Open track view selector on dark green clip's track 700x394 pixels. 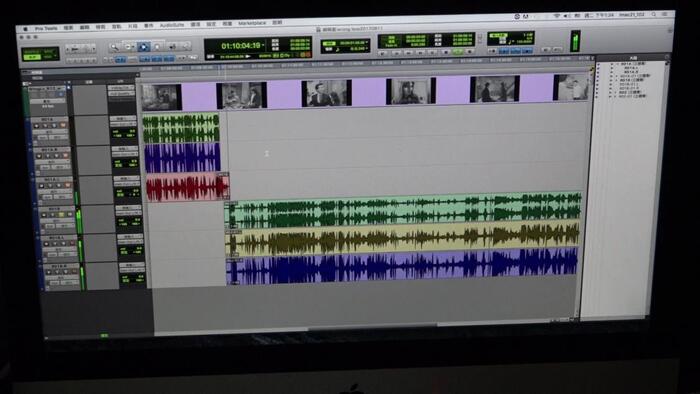coord(50,133)
